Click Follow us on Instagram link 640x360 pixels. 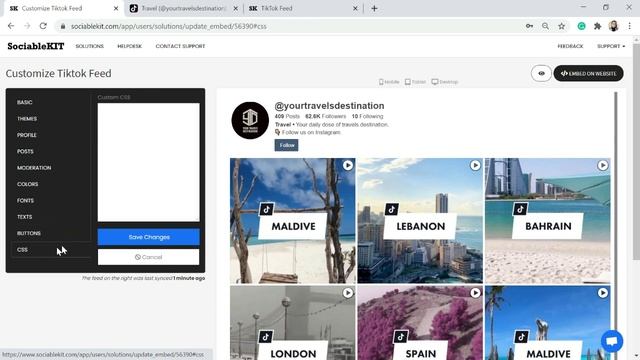311,132
